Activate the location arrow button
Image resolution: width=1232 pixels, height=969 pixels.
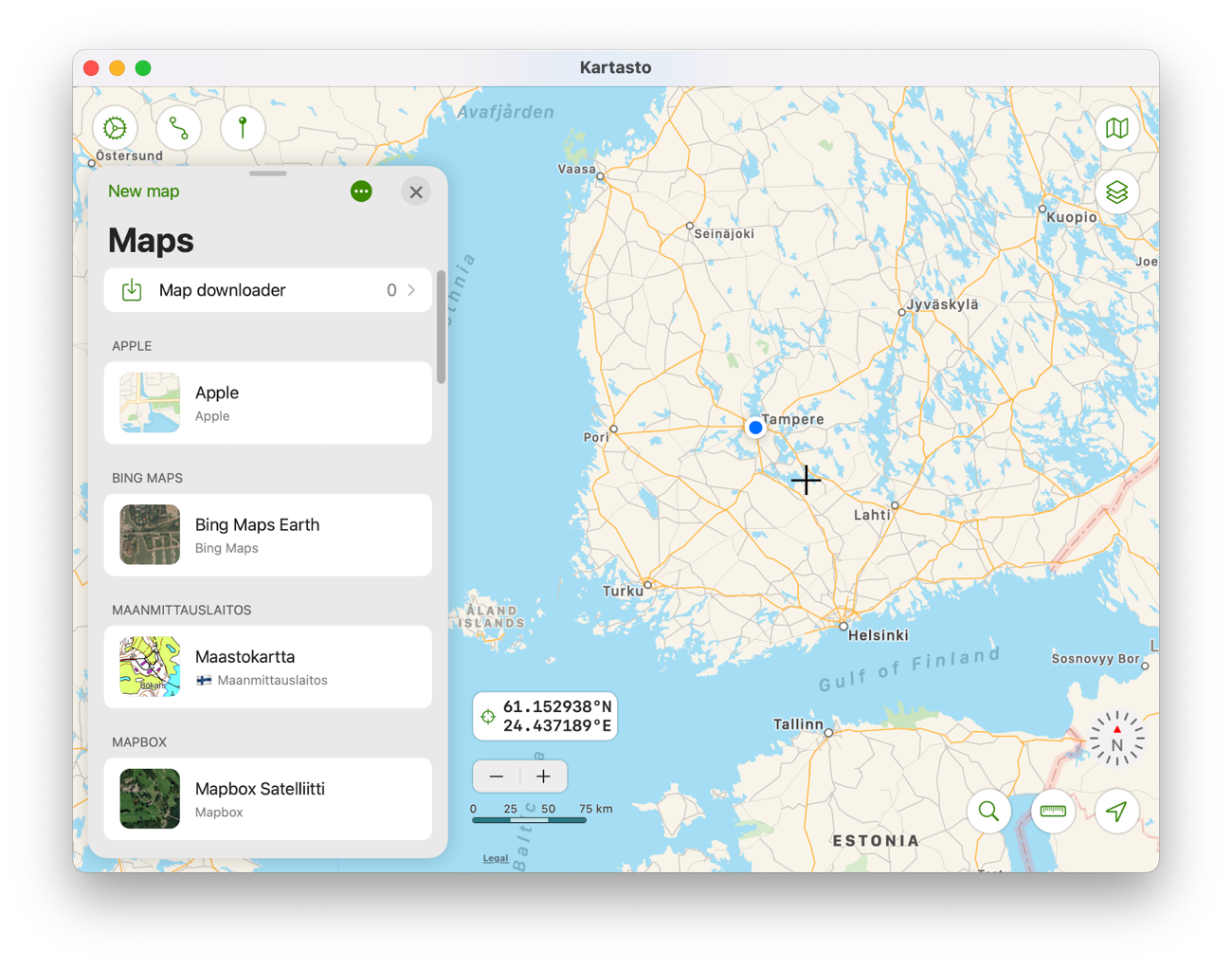pyautogui.click(x=1117, y=812)
